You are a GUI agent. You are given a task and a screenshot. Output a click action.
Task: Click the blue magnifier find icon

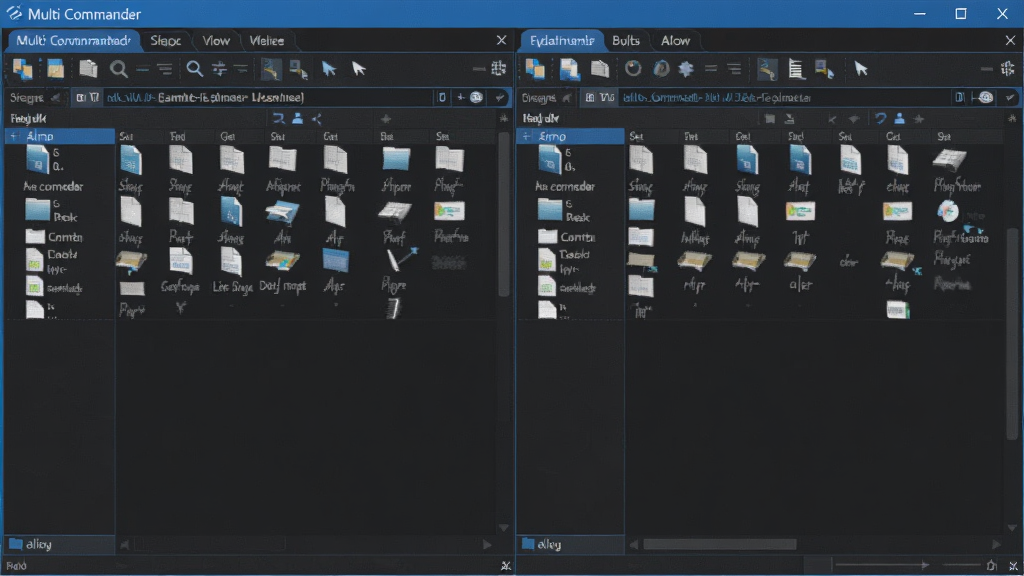pos(194,69)
